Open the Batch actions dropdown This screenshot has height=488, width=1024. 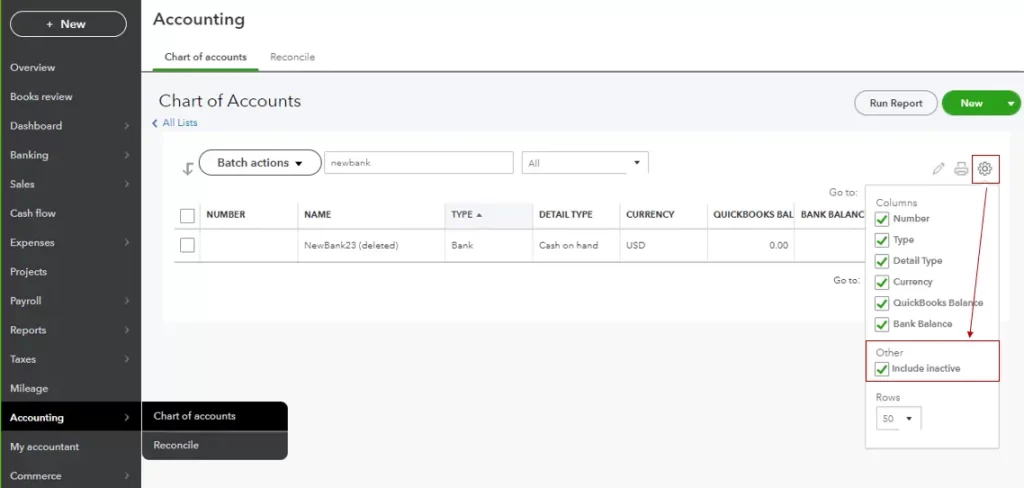[260, 163]
